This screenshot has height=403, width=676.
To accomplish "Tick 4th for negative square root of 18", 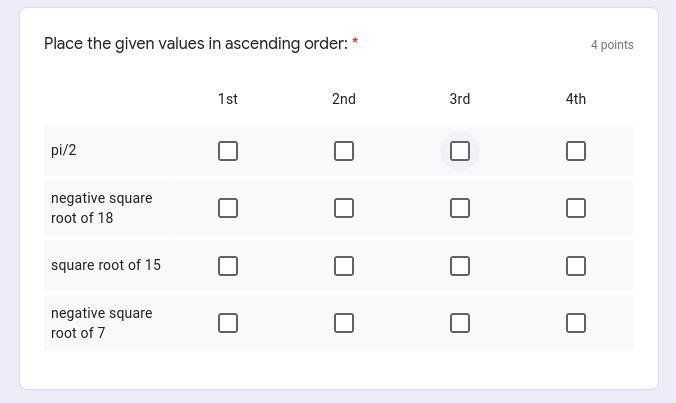I will 576,208.
